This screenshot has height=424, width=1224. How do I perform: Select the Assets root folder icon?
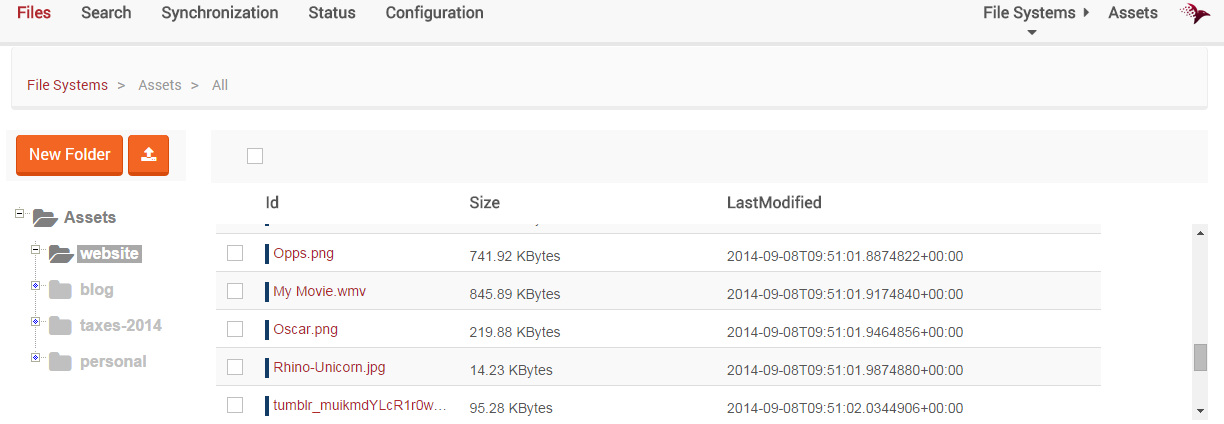pos(45,217)
